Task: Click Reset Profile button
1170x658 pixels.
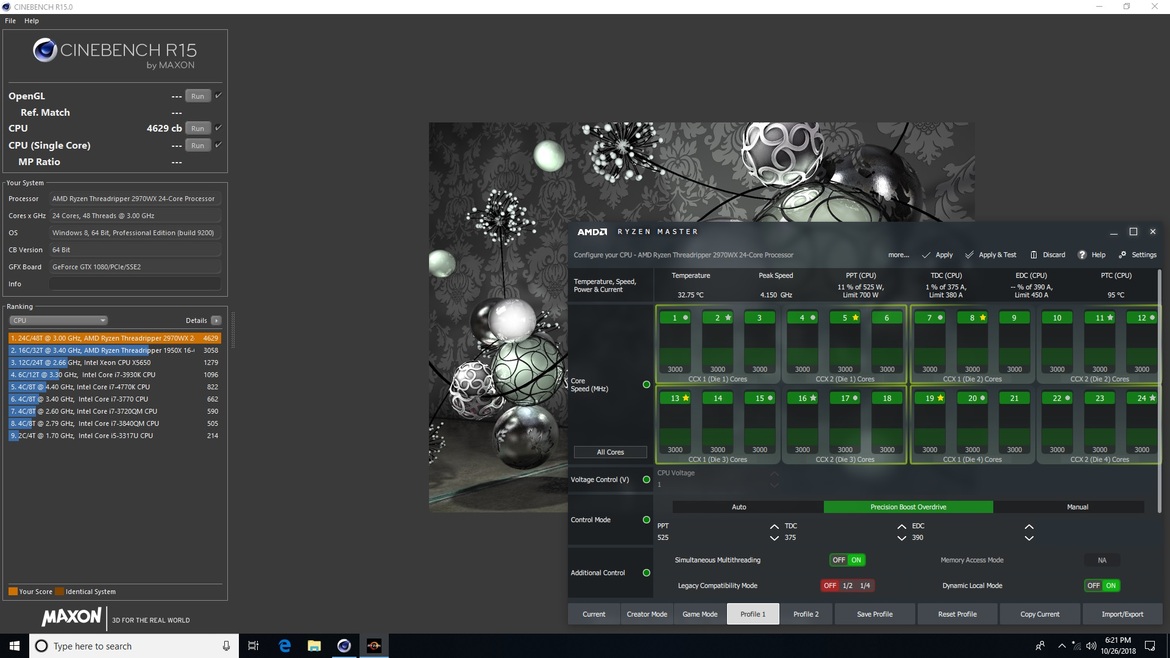Action: point(957,614)
